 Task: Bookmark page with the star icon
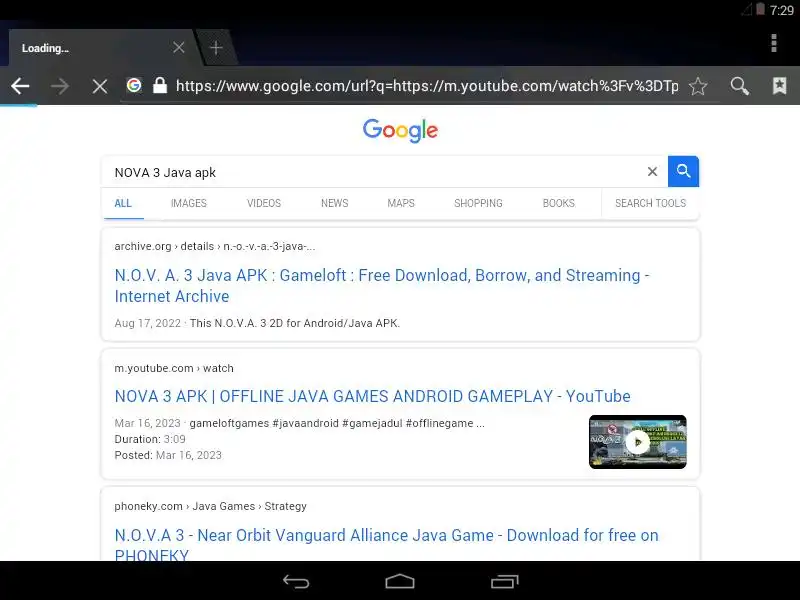coord(698,86)
